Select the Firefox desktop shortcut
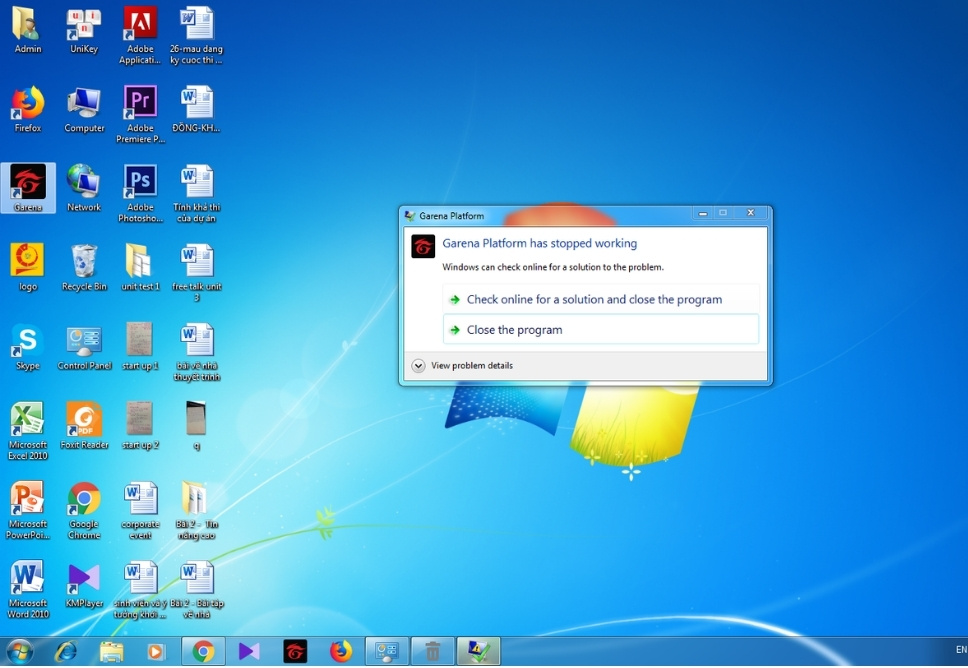Image resolution: width=968 pixels, height=668 pixels. (x=28, y=109)
